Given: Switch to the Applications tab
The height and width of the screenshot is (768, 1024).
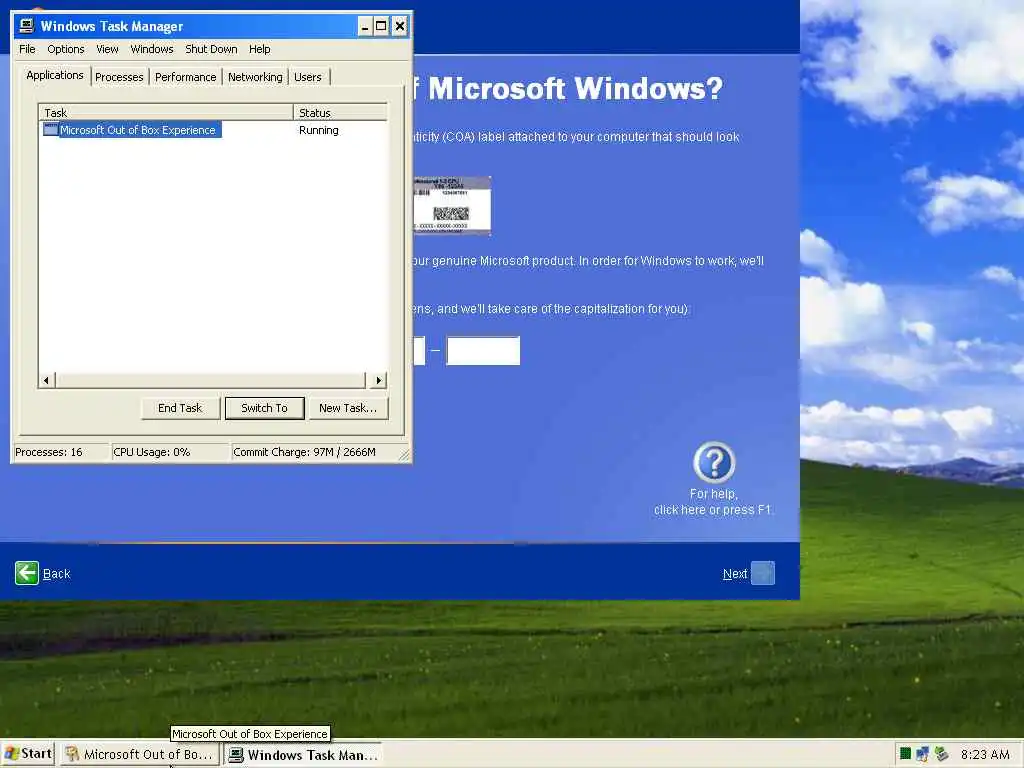Looking at the screenshot, I should coord(55,75).
